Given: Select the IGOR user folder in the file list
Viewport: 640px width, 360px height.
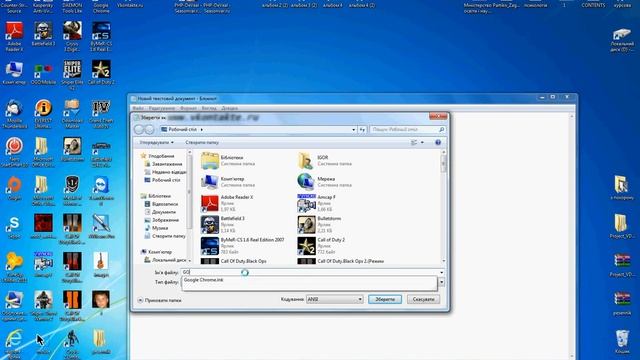Looking at the screenshot, I should 325,160.
